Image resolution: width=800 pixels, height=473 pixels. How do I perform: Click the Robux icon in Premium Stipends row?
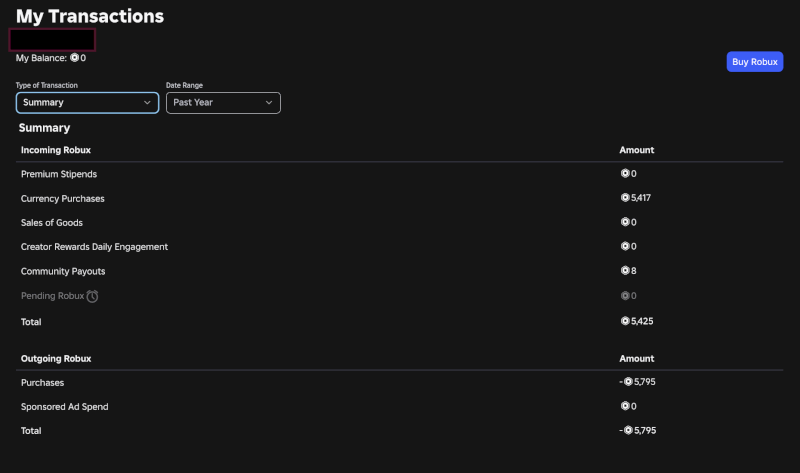(625, 174)
